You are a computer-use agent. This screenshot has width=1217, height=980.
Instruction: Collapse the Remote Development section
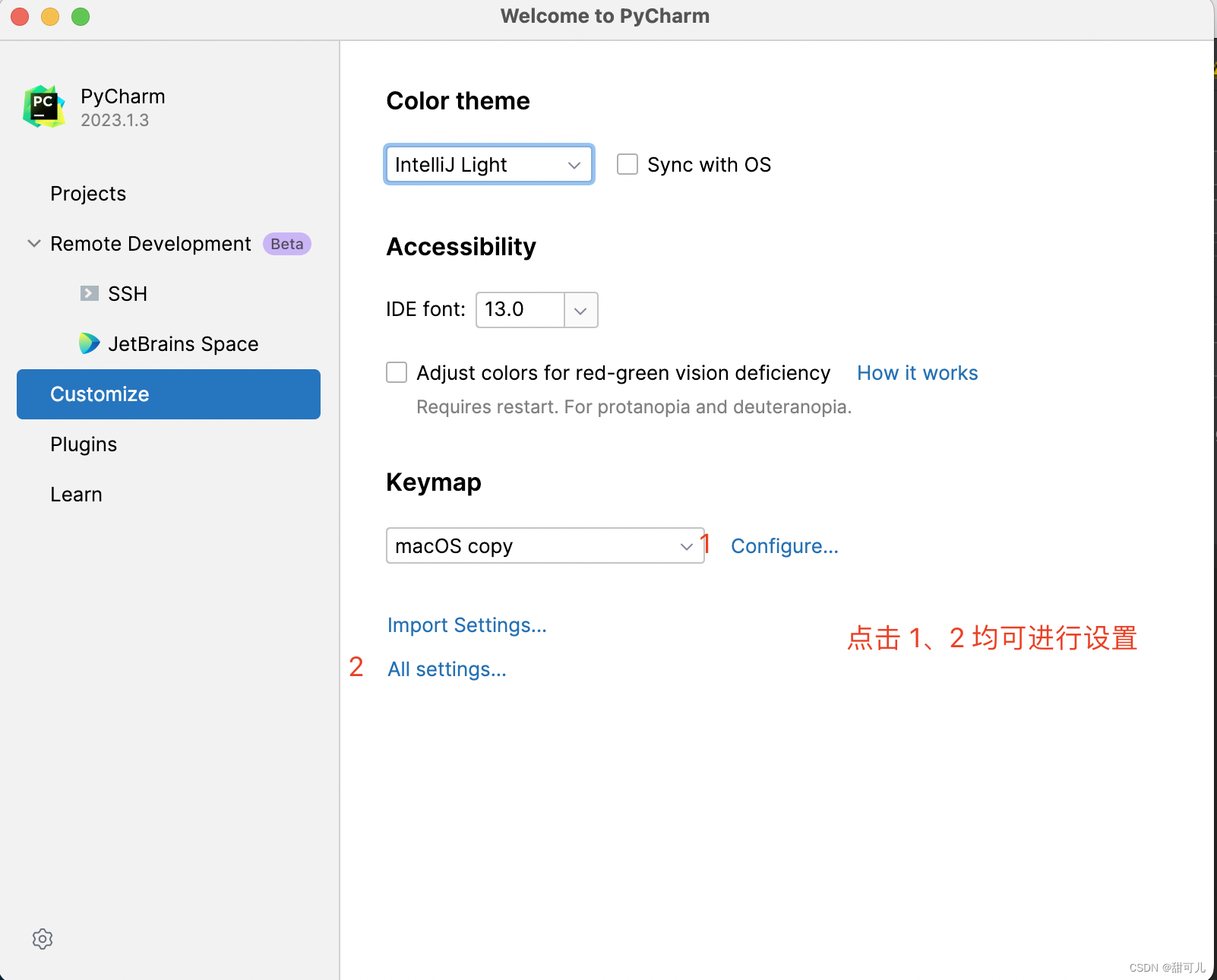click(33, 243)
